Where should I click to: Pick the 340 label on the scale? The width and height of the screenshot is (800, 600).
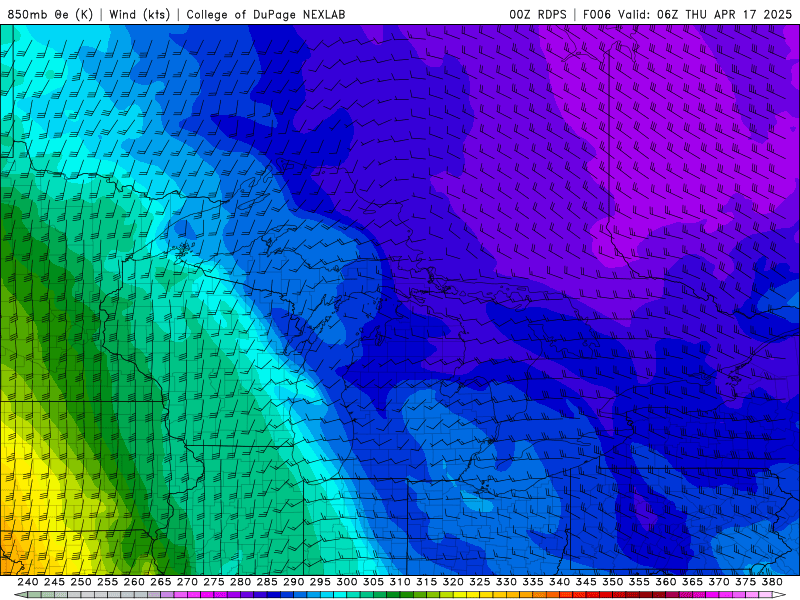(559, 582)
